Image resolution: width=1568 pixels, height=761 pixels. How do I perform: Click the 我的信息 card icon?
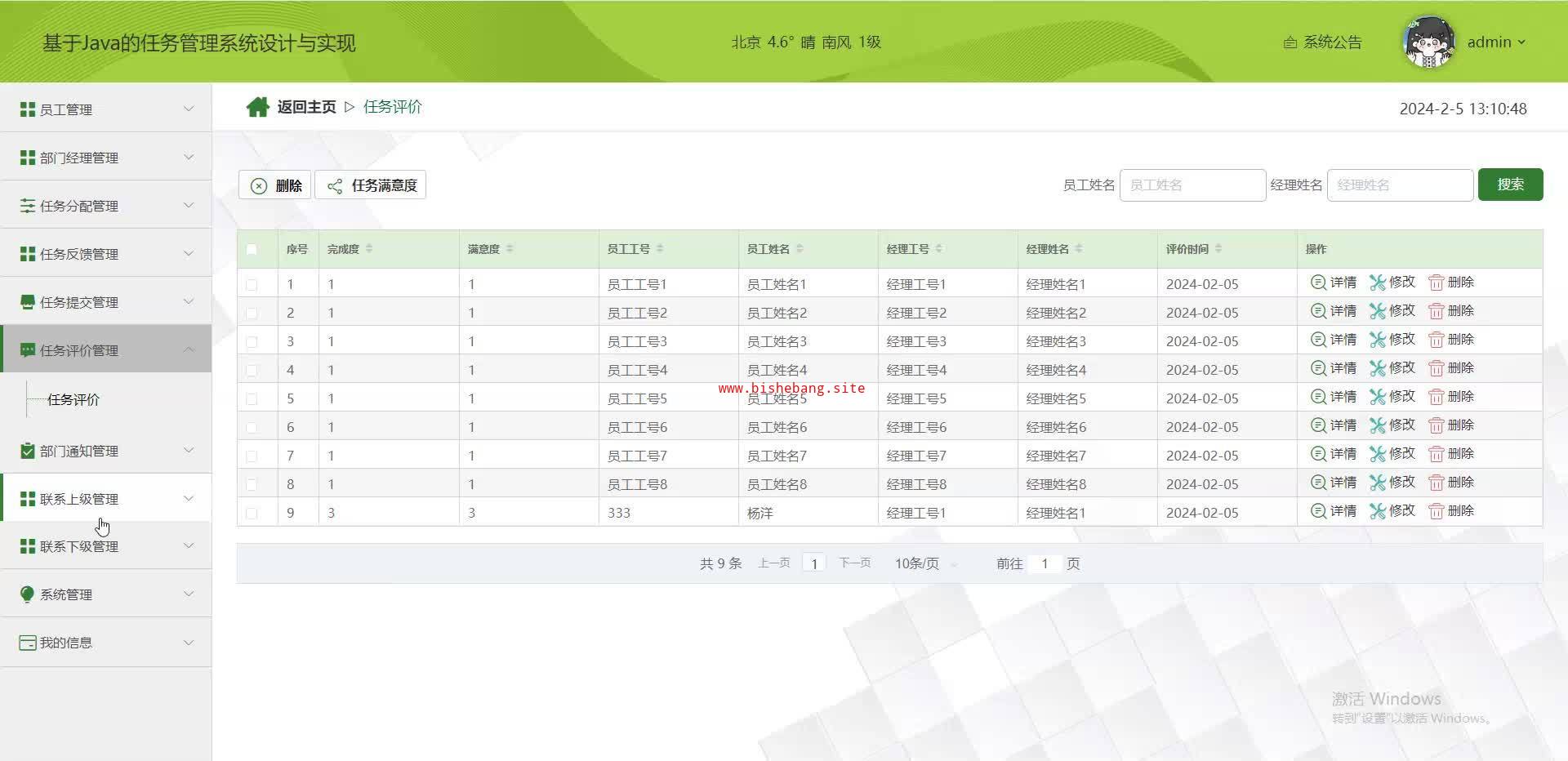point(28,643)
